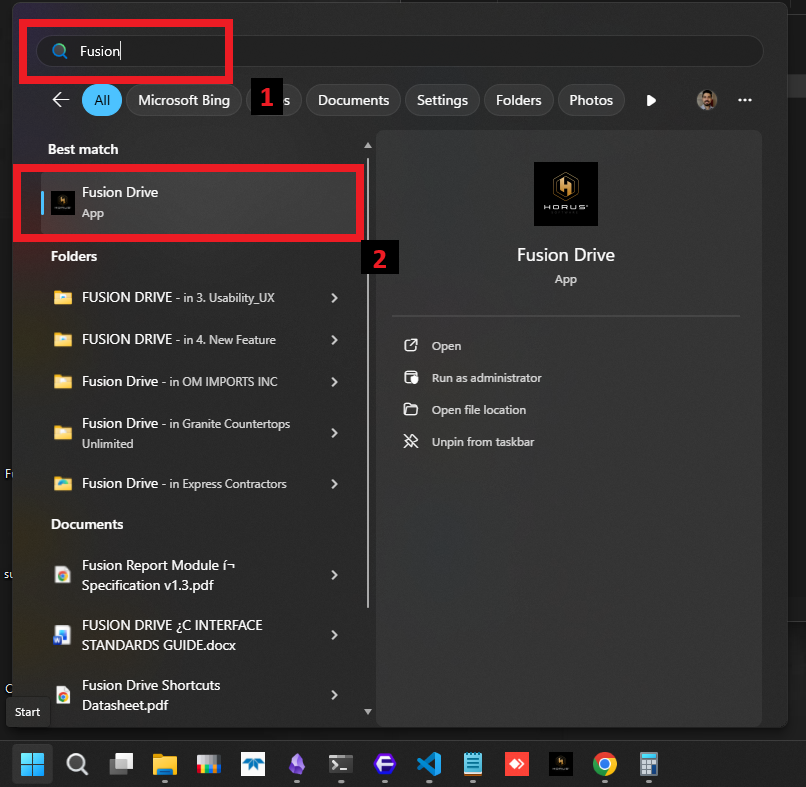This screenshot has width=806, height=787.
Task: Click Word icon of INTERFACE STANDARDS GUIDE.docx
Action: point(62,635)
